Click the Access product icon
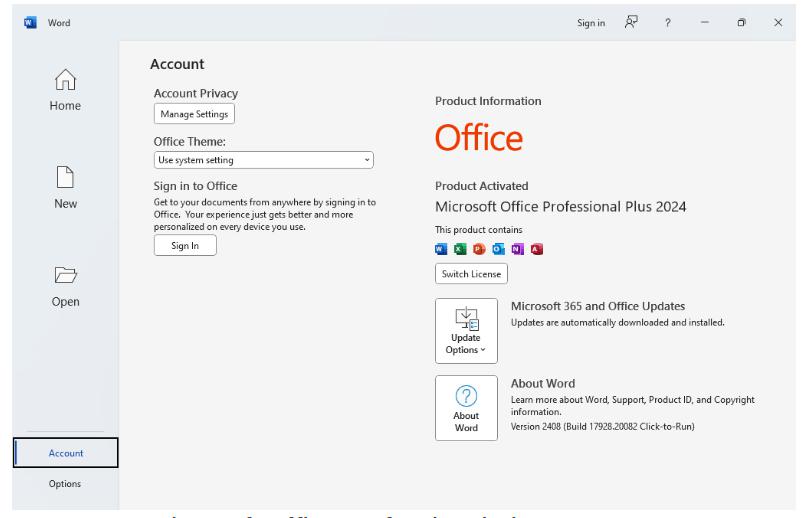 pos(536,249)
